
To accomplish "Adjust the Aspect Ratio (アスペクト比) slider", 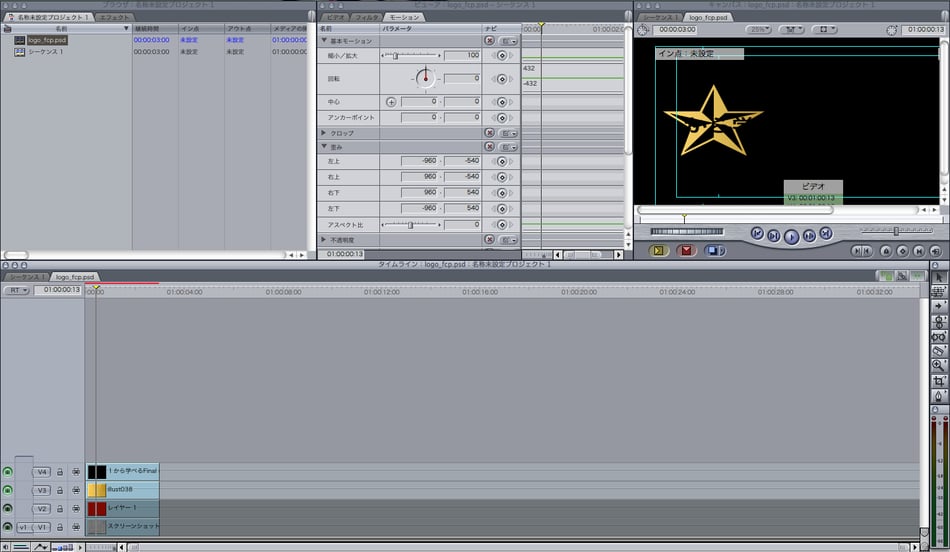I will pyautogui.click(x=411, y=225).
